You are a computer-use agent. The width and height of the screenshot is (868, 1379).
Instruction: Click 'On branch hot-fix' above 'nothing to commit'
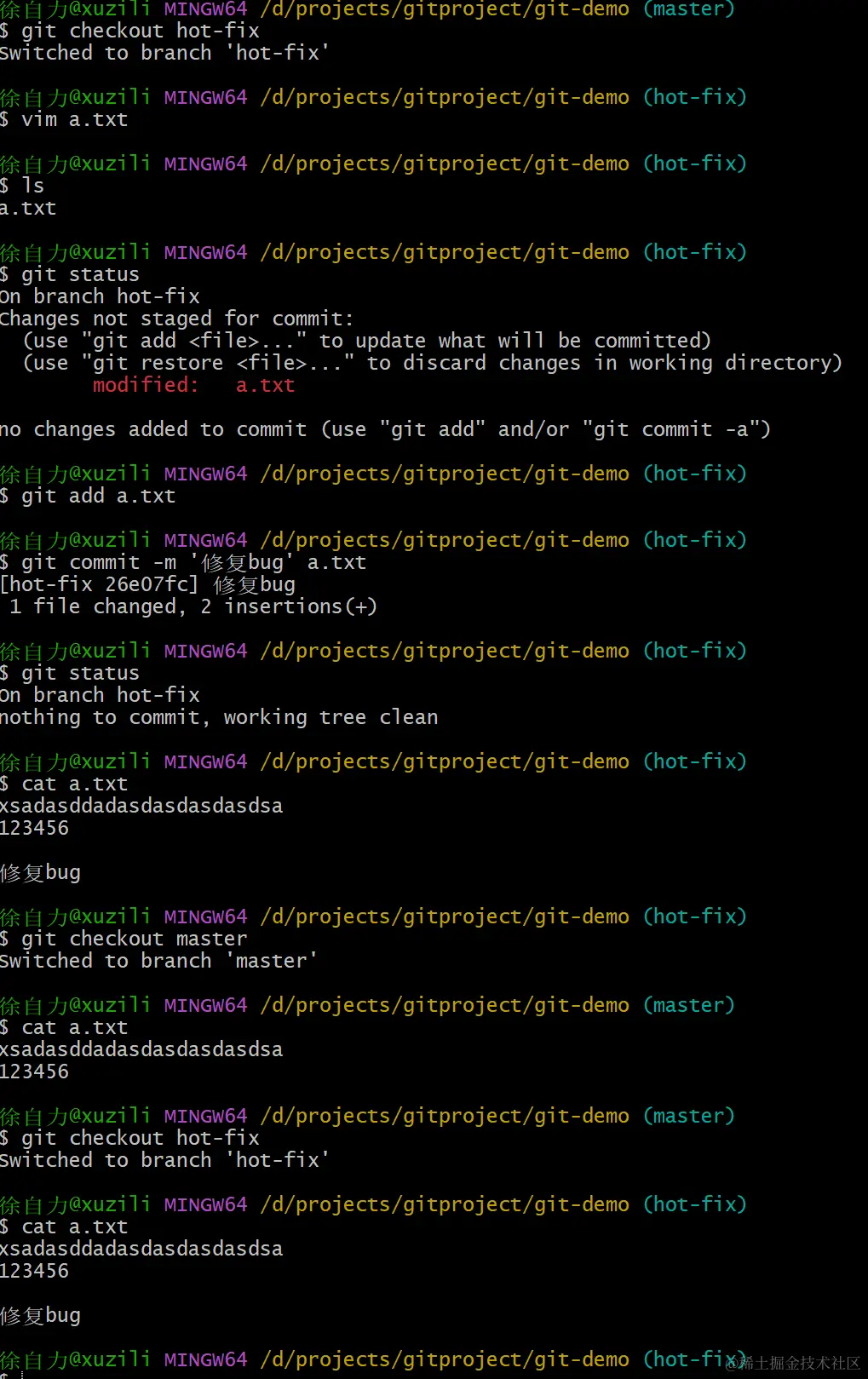click(x=100, y=695)
